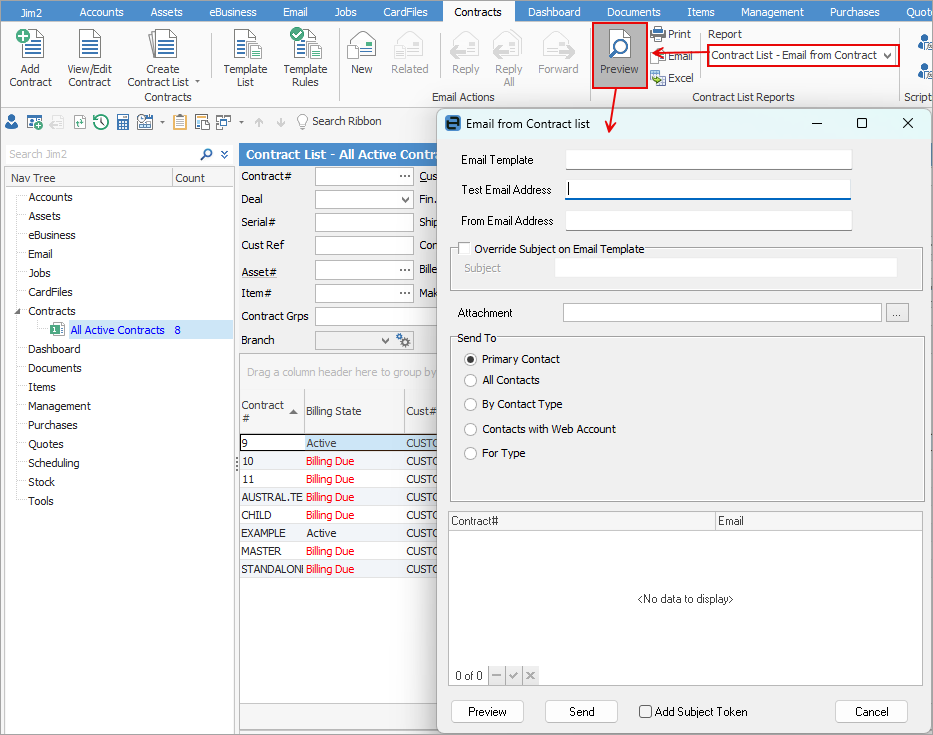933x735 pixels.
Task: Click Cancel in the email dialog
Action: click(872, 712)
